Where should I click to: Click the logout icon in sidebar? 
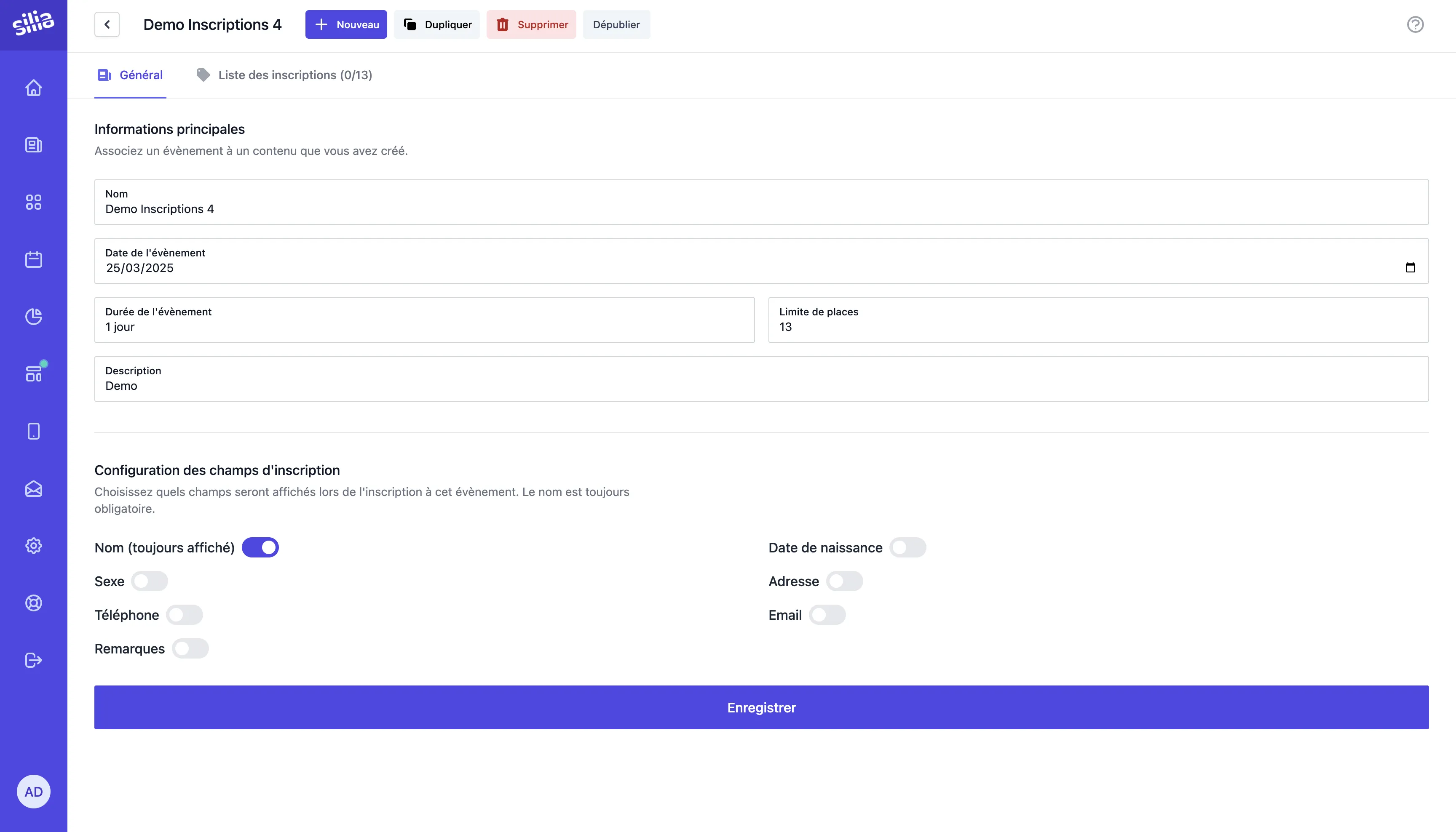point(34,660)
